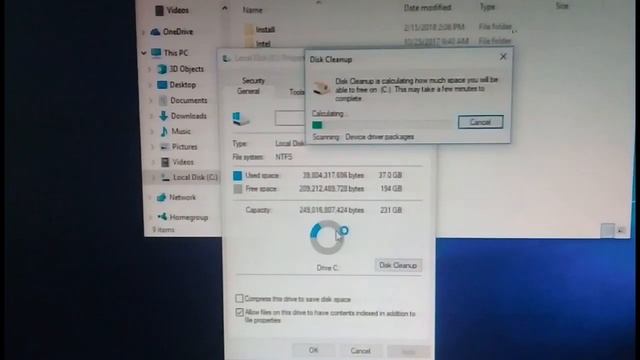Image resolution: width=640 pixels, height=360 pixels.
Task: Open the Homegroup icon in sidebar
Action: click(162, 217)
